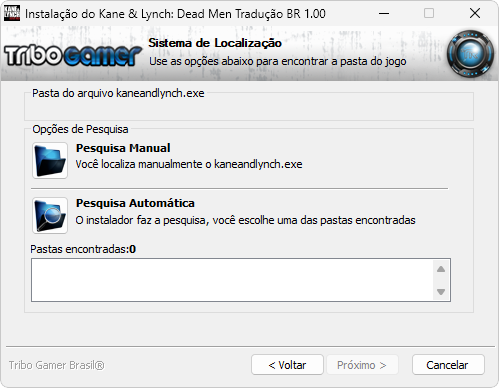This screenshot has height=388, width=499.
Task: Click the 'Tribo Gamer Brasil®' footer text
Action: [x=57, y=365]
